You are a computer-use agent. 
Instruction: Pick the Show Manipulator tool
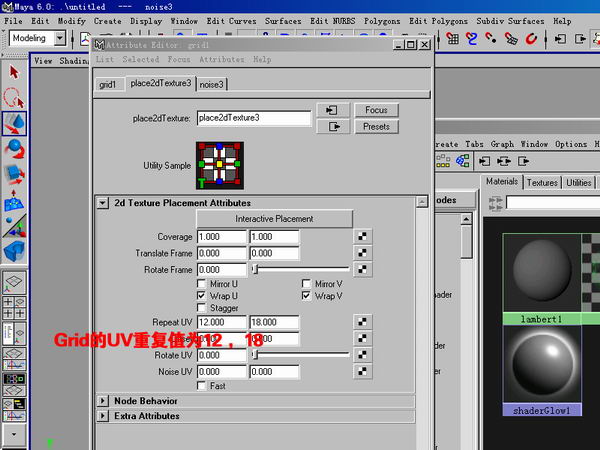(x=14, y=227)
